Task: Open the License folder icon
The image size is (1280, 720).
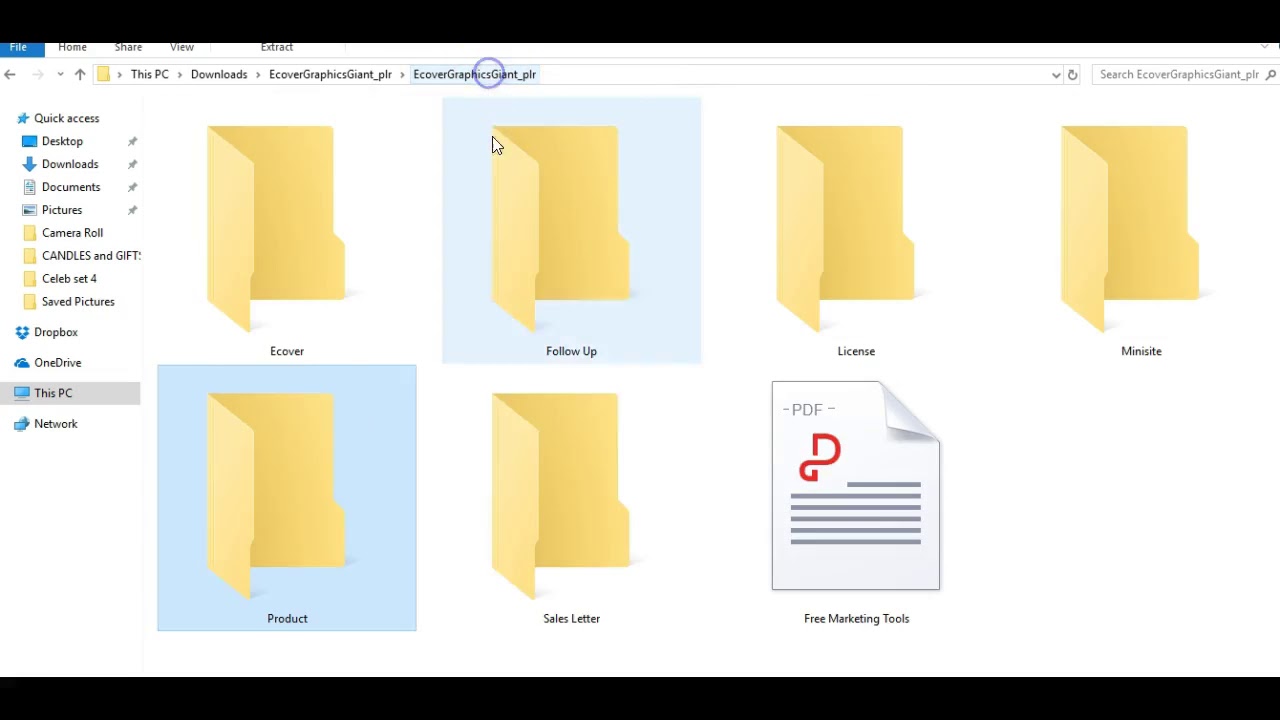Action: (x=846, y=229)
